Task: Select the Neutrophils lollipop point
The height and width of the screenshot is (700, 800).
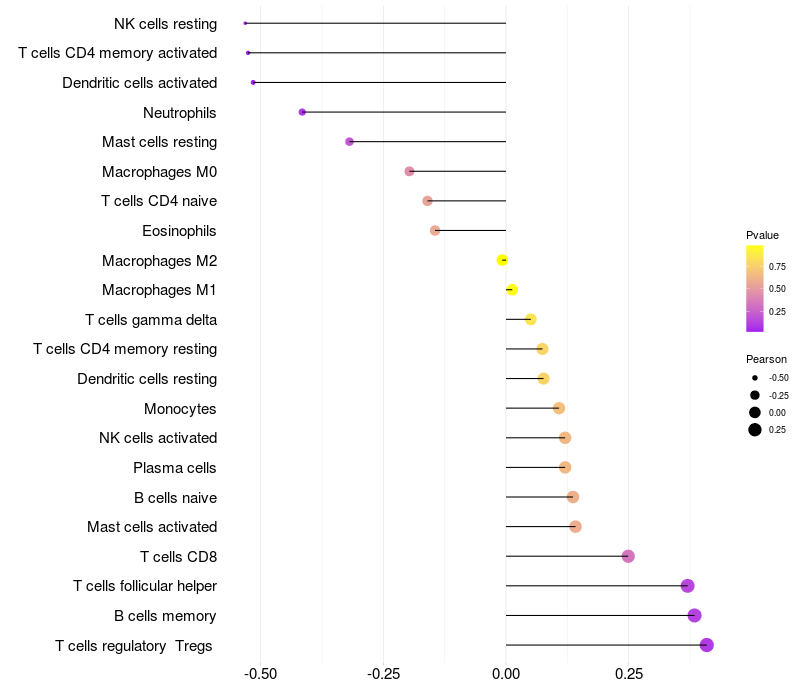Action: 302,112
